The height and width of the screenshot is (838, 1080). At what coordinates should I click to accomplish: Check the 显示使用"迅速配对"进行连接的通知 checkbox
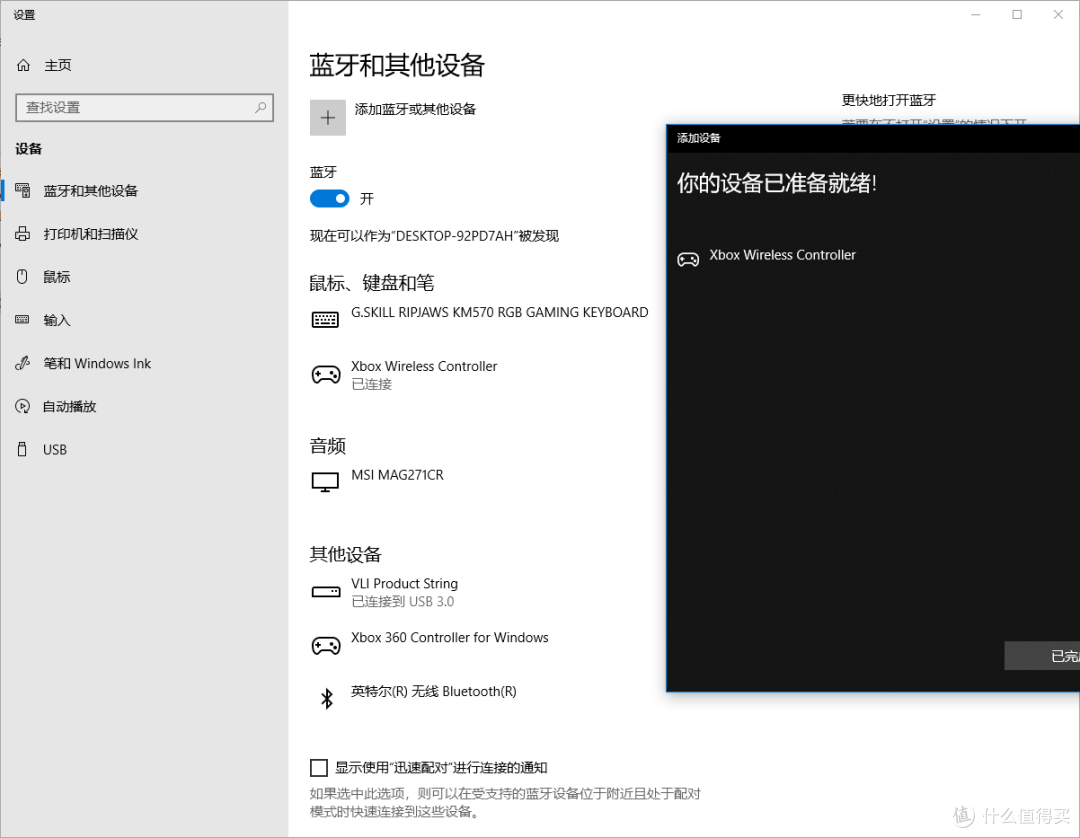[x=319, y=768]
